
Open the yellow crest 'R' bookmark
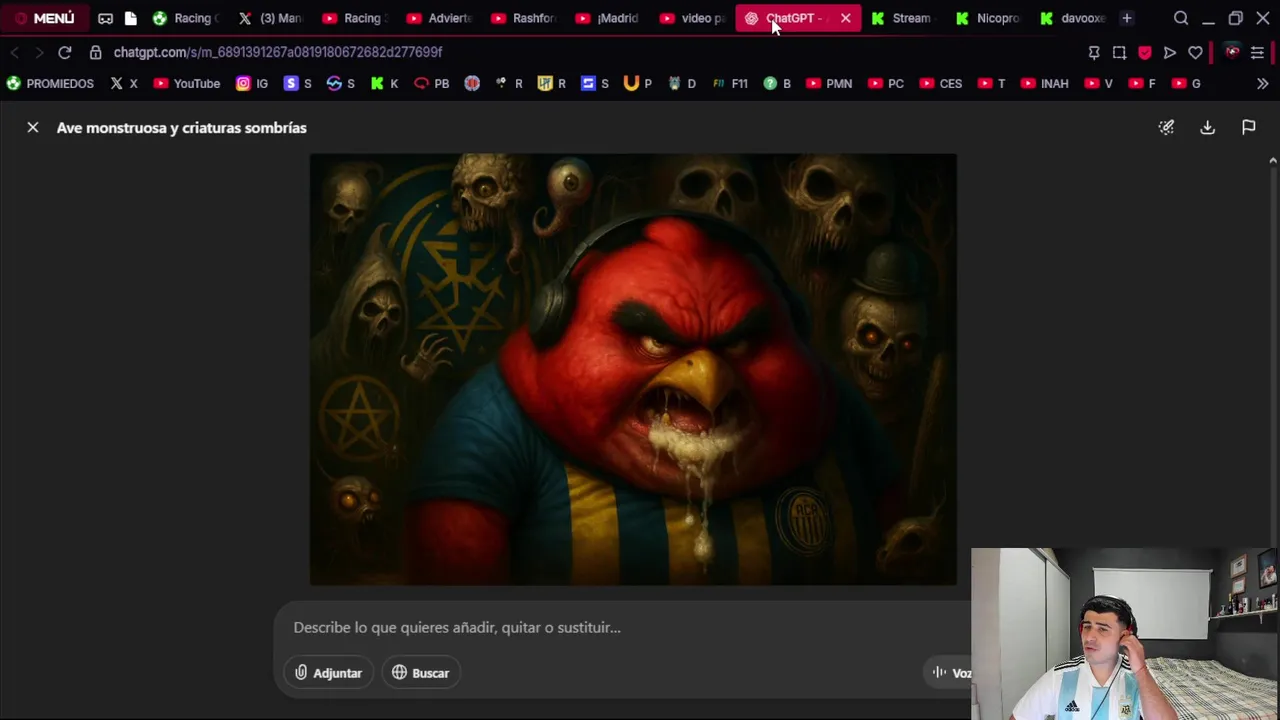click(552, 84)
